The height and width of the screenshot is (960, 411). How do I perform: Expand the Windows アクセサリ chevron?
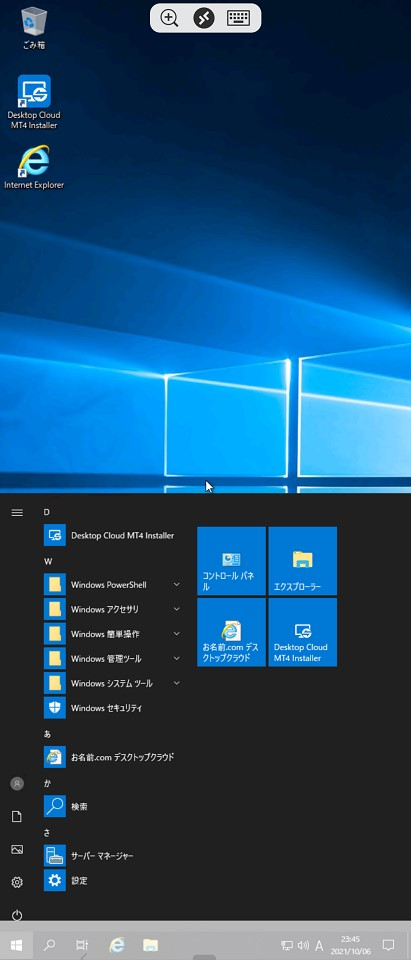point(176,609)
